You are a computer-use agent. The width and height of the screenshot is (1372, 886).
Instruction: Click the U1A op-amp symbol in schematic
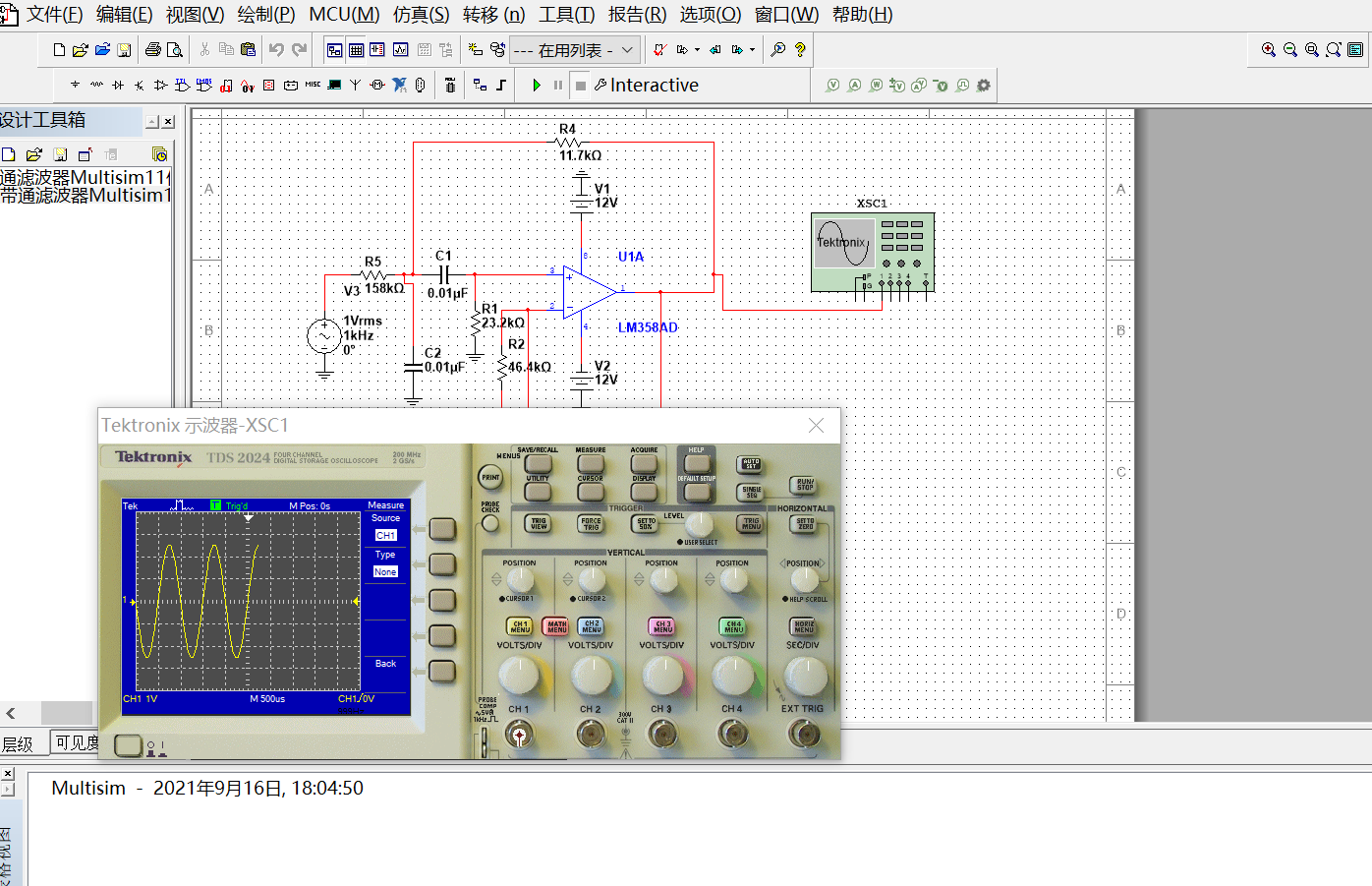pos(591,291)
